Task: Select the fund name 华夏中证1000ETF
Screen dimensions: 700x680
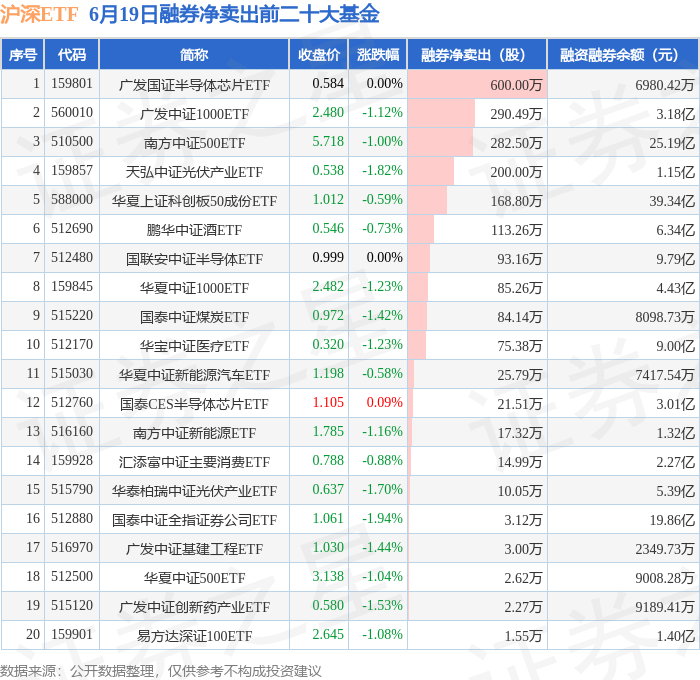Action: pyautogui.click(x=194, y=288)
